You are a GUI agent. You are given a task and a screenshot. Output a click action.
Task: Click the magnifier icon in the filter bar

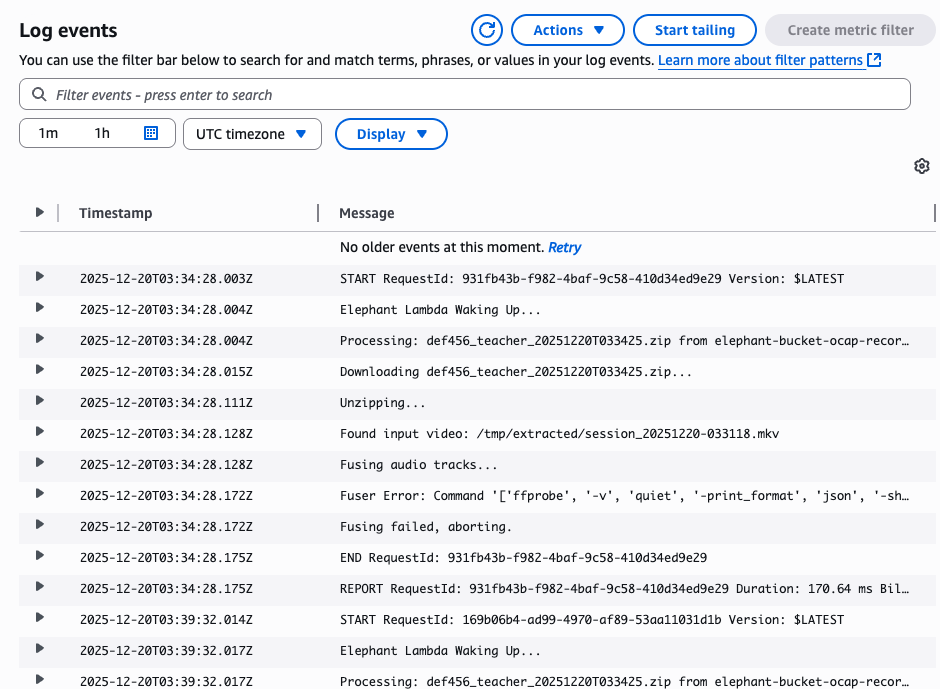(37, 94)
